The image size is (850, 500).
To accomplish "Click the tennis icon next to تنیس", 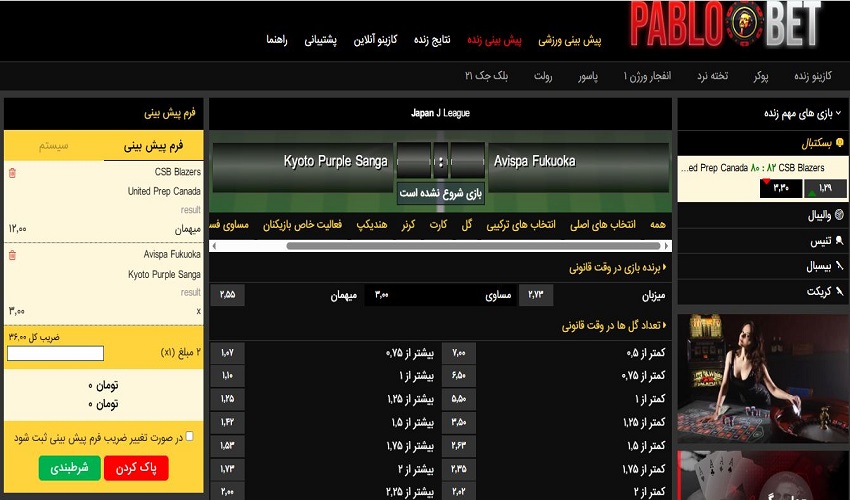I will 840,240.
